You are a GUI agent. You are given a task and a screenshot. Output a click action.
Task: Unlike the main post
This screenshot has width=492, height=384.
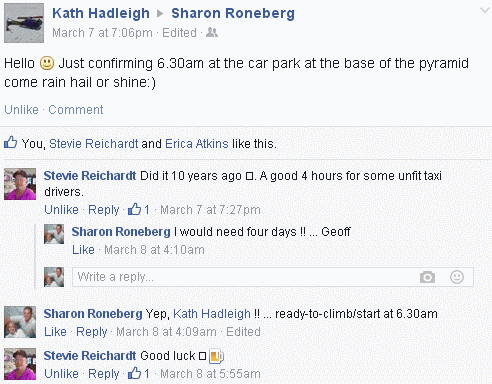pos(21,110)
